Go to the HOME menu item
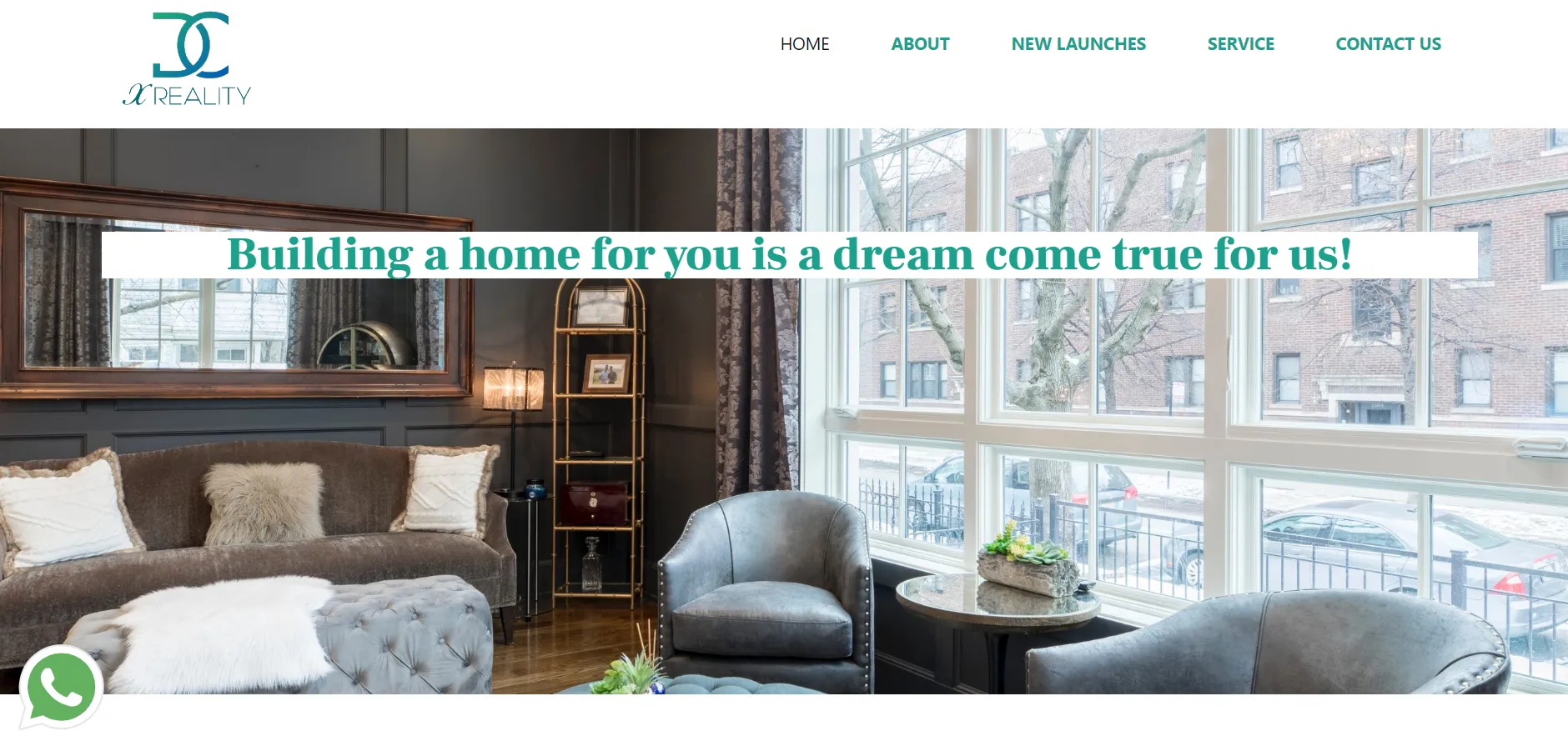The image size is (1568, 731). [805, 44]
